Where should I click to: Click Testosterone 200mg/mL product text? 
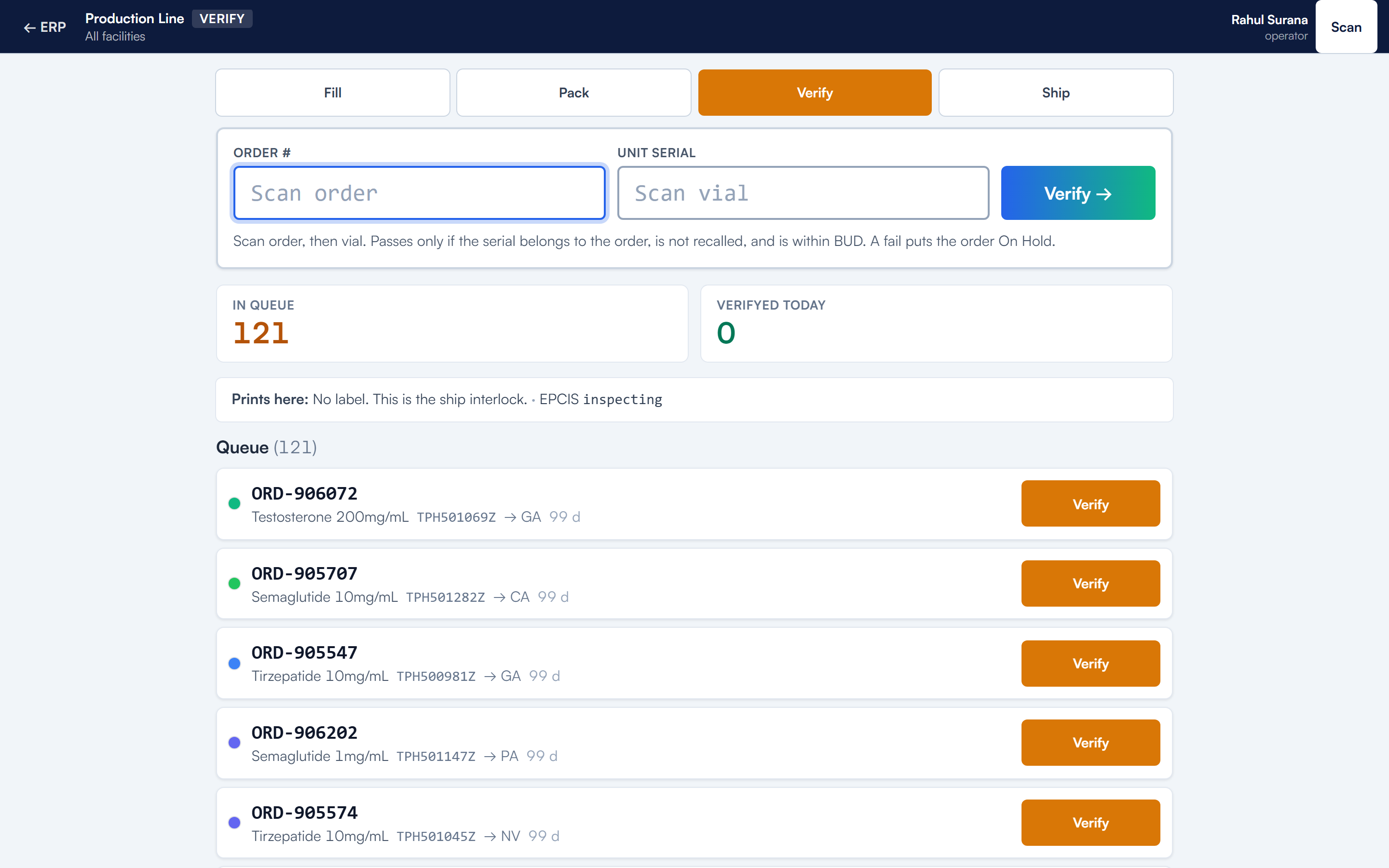(330, 516)
